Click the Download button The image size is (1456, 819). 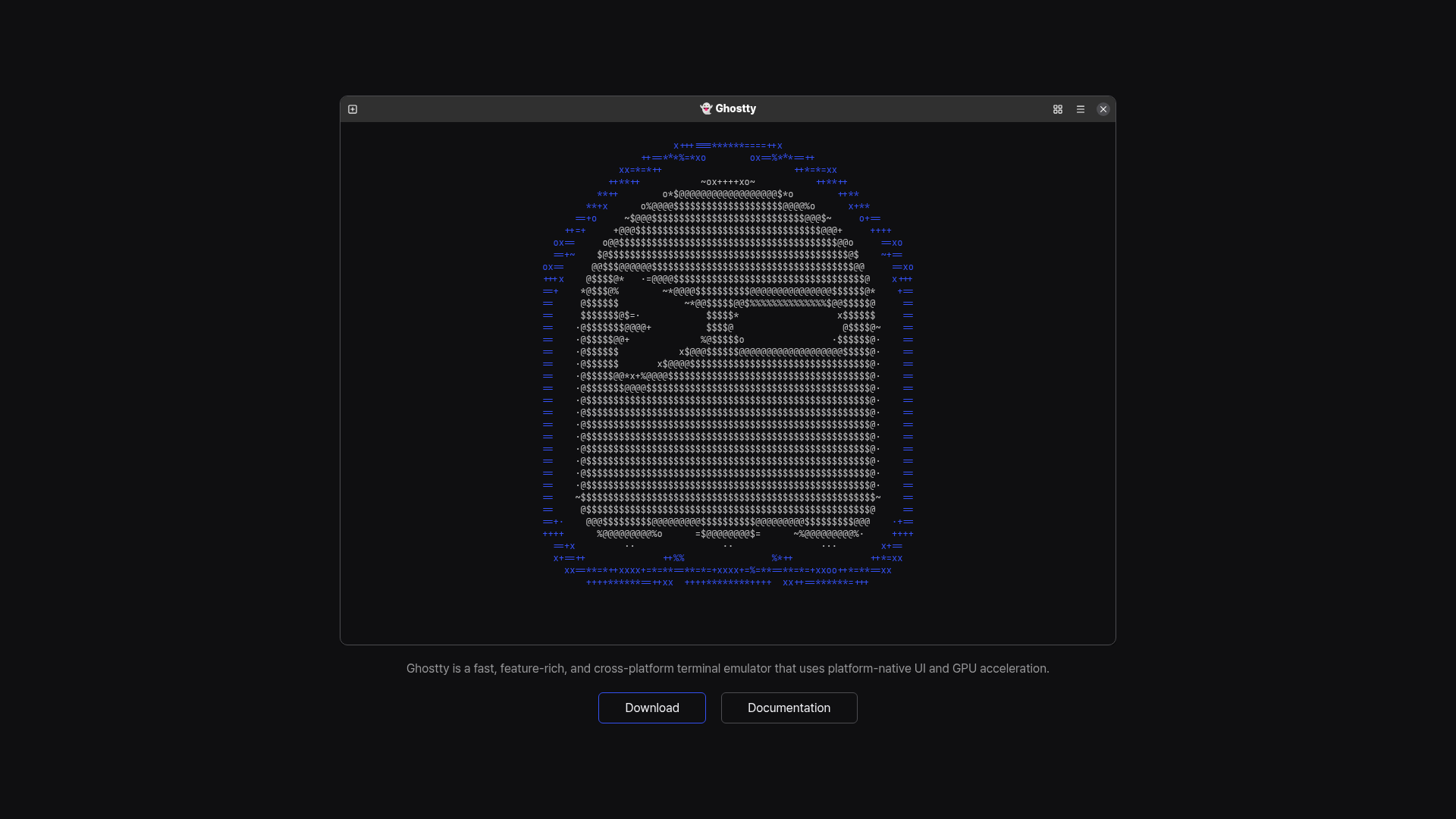pyautogui.click(x=652, y=708)
